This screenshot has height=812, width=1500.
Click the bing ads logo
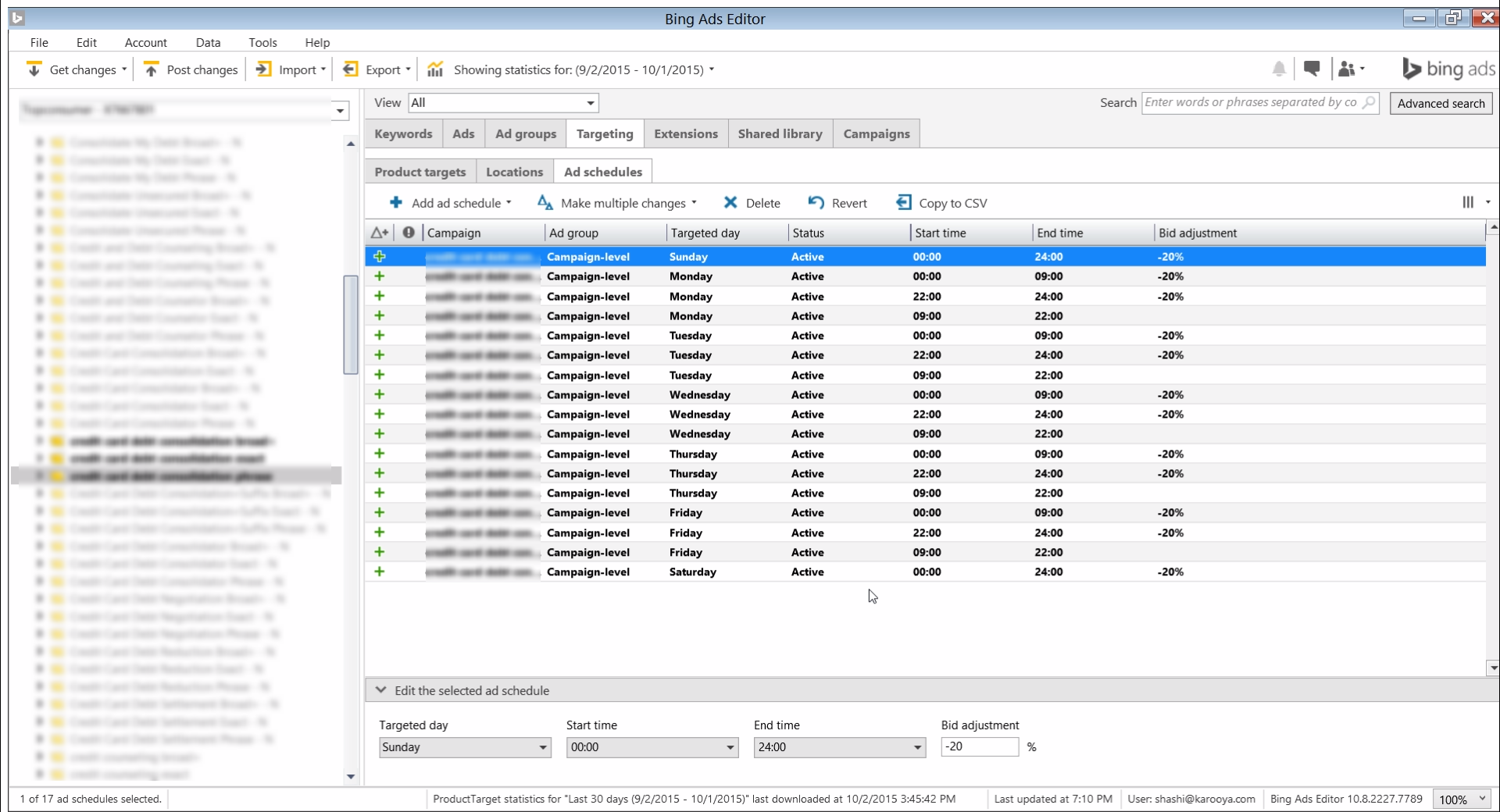coord(1448,69)
